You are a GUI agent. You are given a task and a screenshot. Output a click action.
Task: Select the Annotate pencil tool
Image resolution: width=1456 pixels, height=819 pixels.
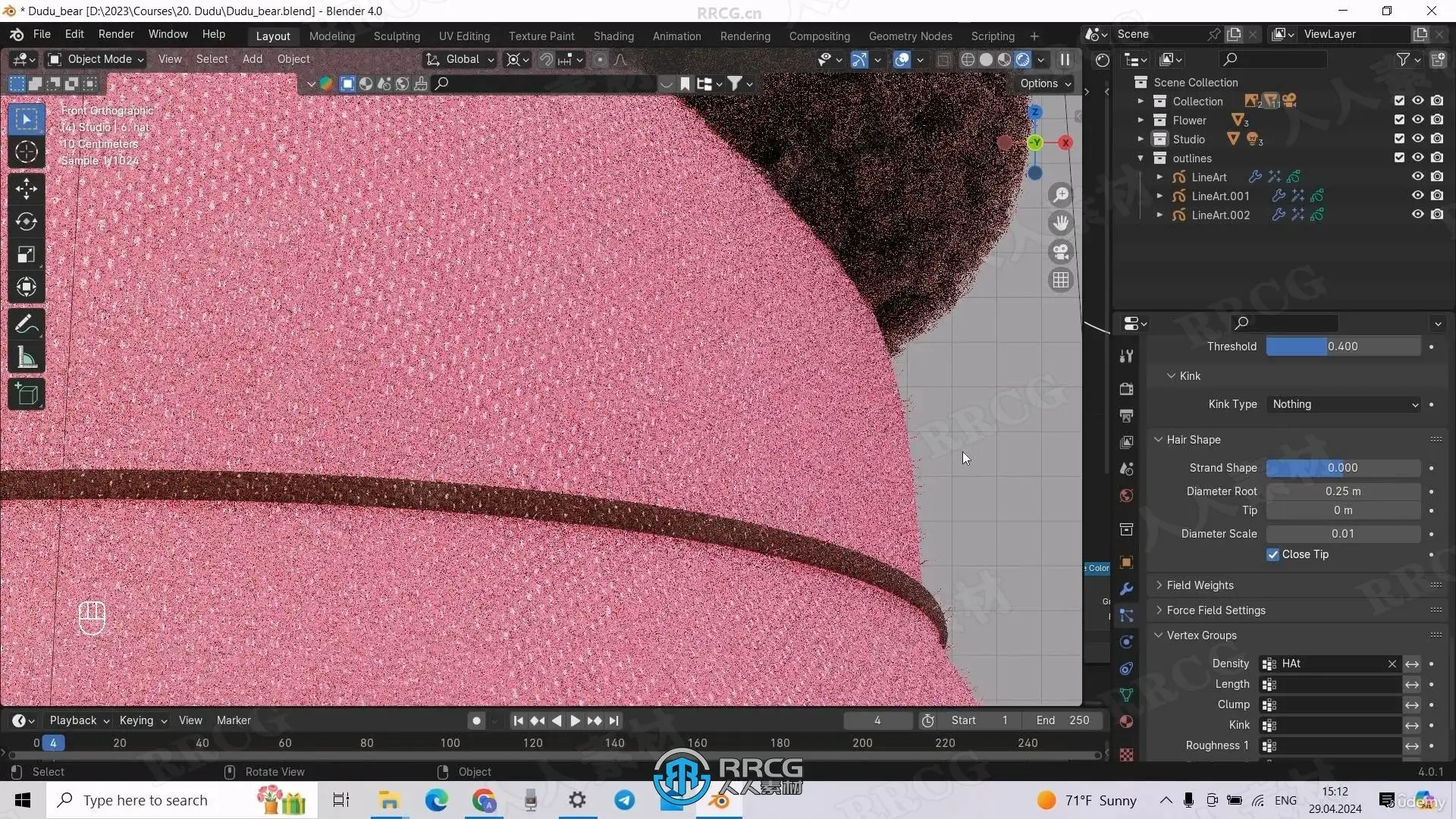pos(27,325)
